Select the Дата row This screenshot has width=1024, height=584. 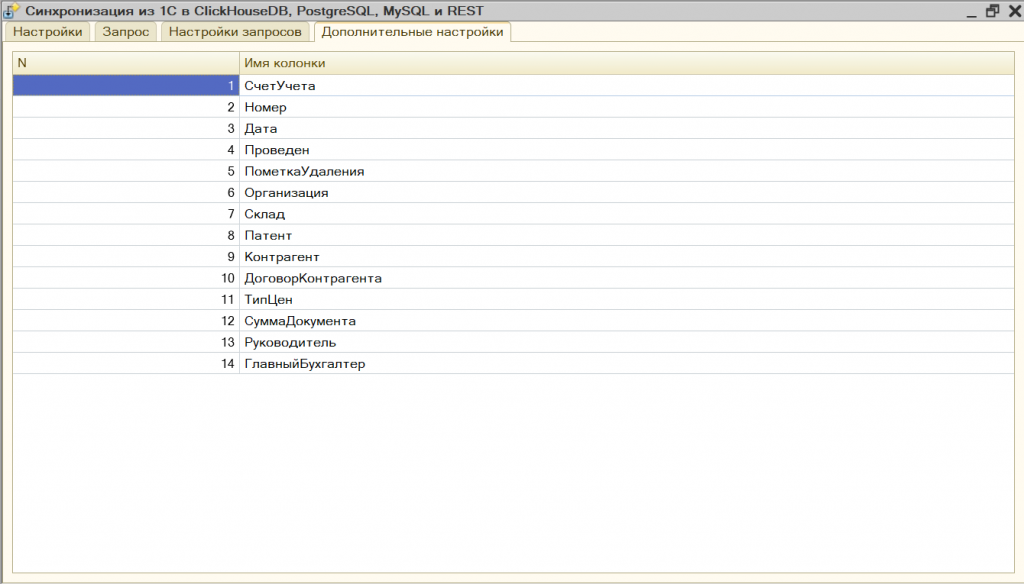(513, 129)
